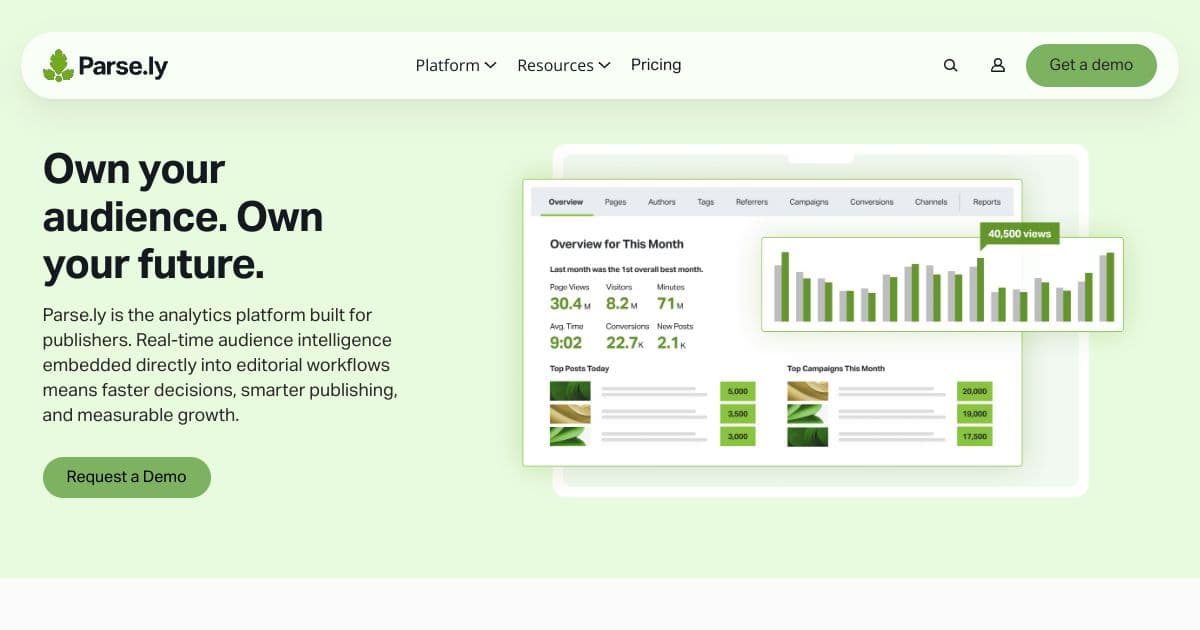Expand the Platform dropdown
Image resolution: width=1200 pixels, height=630 pixels.
tap(455, 64)
